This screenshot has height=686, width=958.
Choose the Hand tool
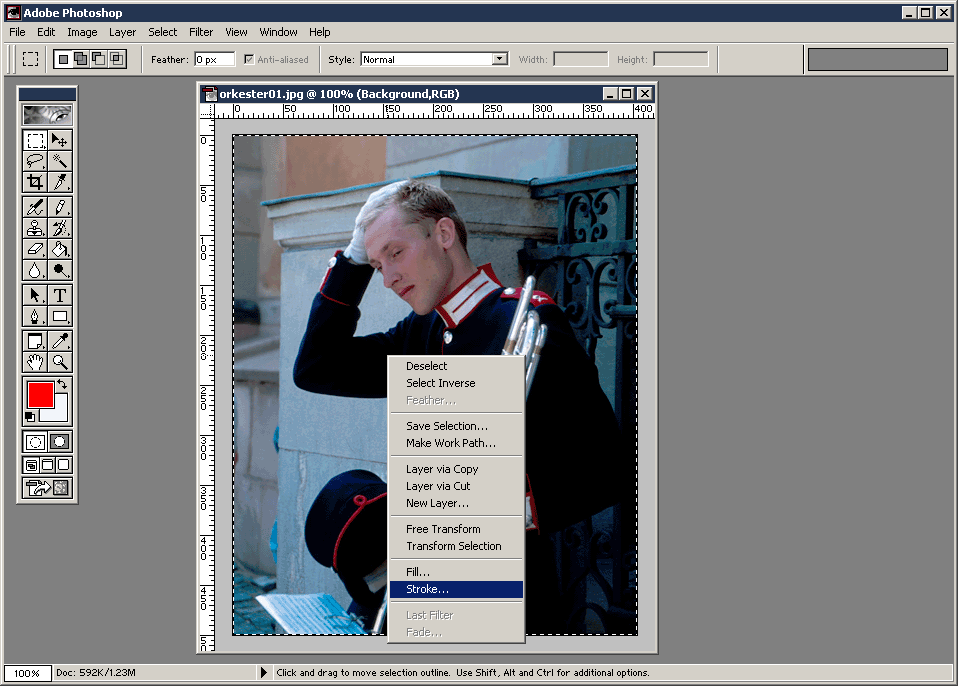35,362
